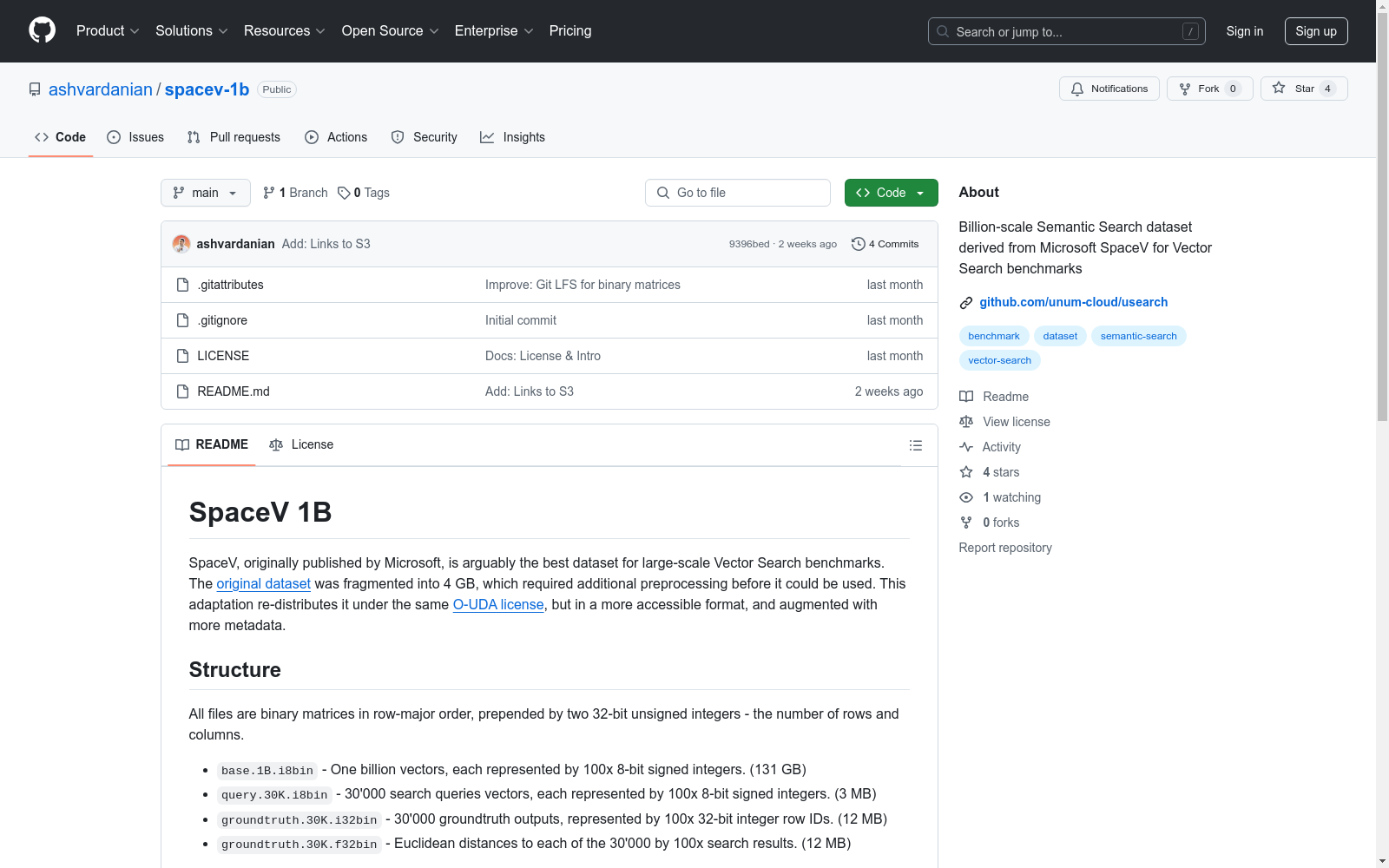Viewport: 1389px width, 868px height.
Task: Click the shield icon on the Security tab
Action: click(398, 137)
